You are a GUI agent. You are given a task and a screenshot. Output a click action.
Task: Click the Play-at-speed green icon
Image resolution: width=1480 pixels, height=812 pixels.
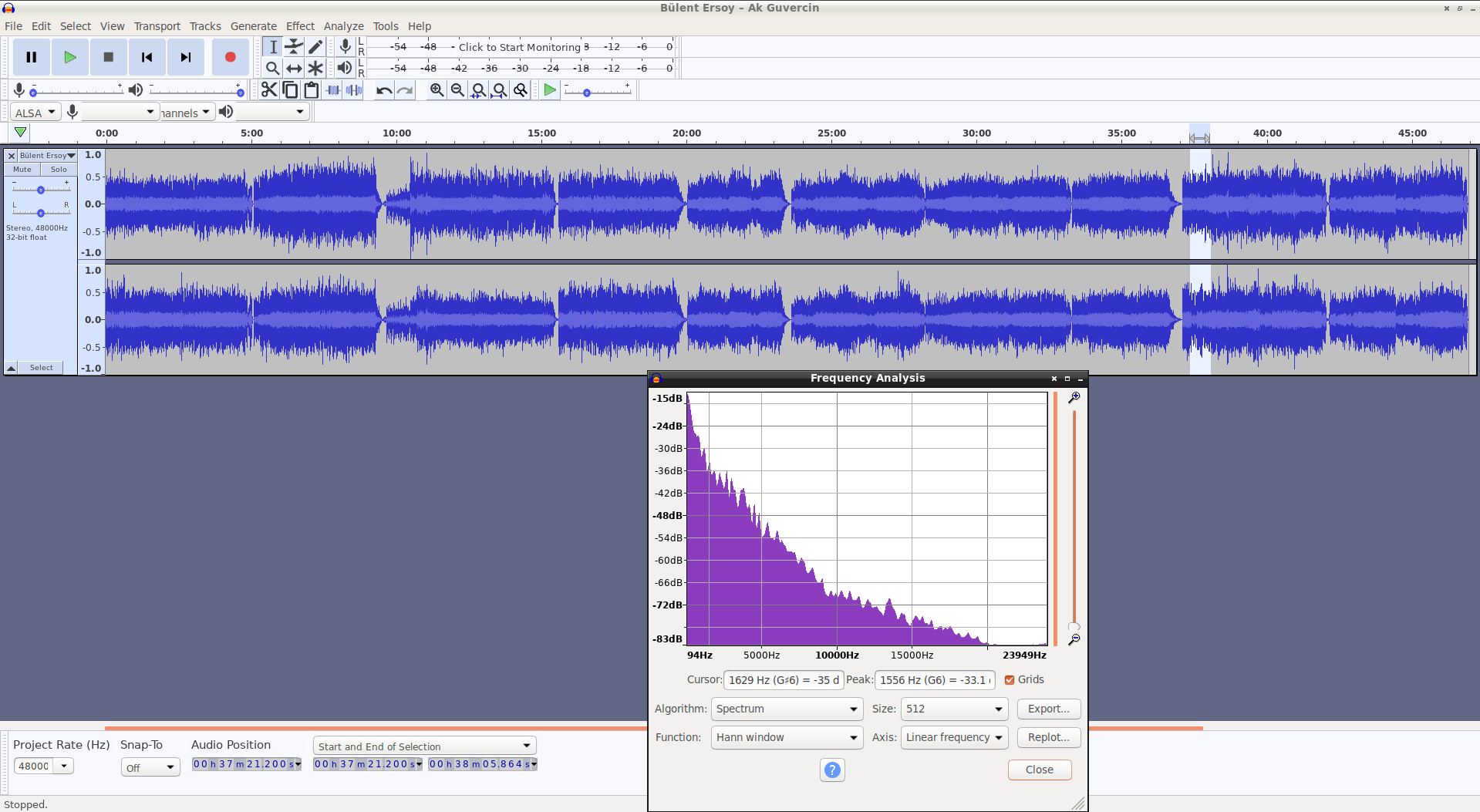pos(550,90)
